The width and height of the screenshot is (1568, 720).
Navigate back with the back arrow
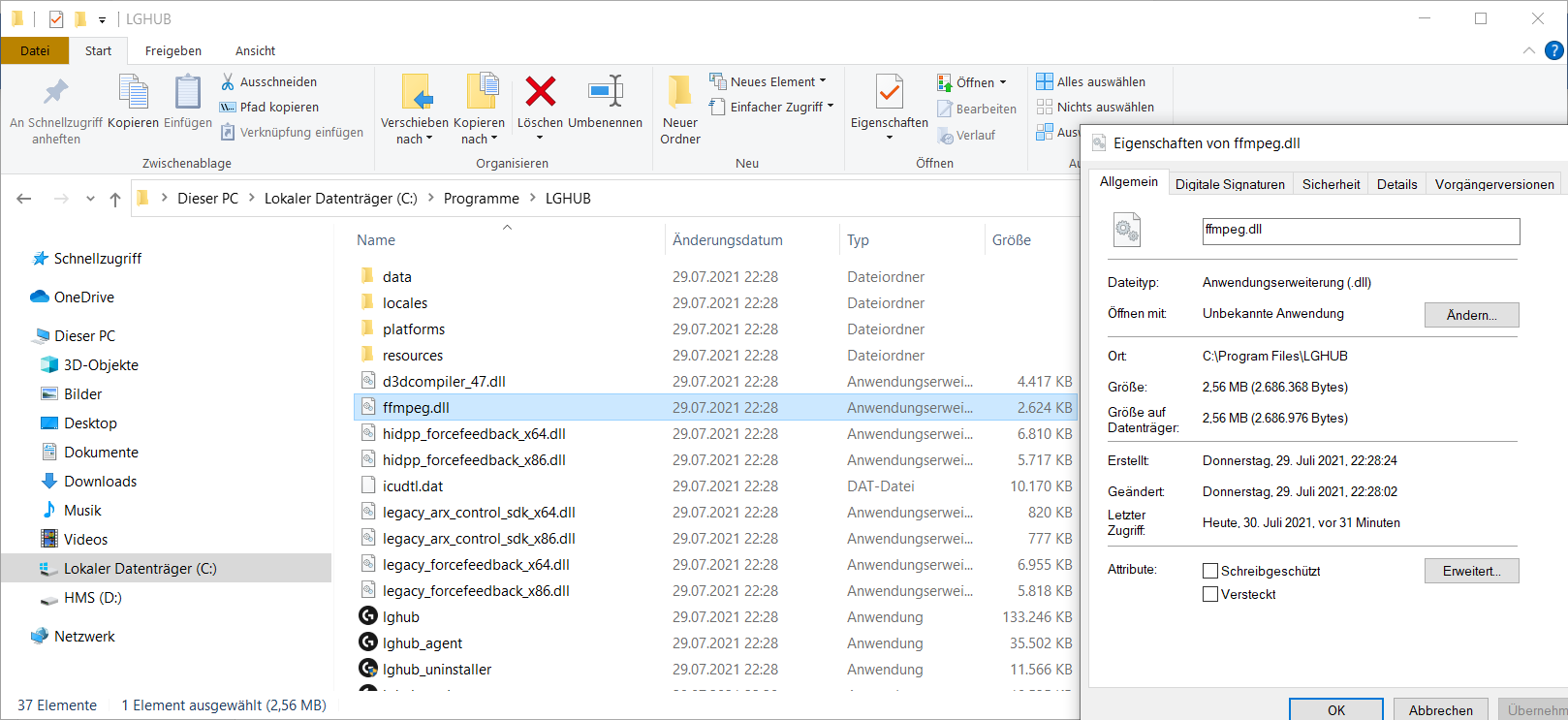(x=24, y=199)
